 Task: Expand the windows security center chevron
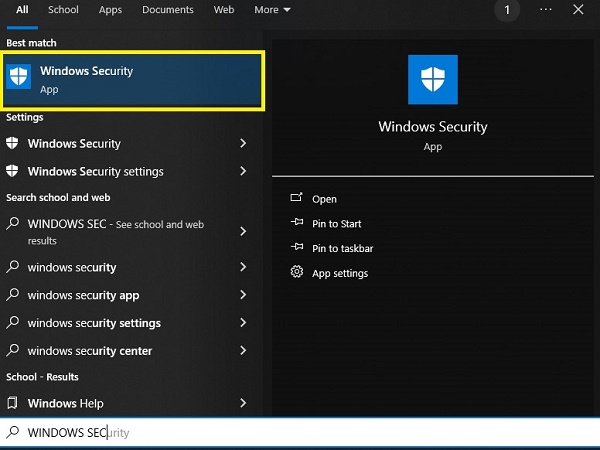point(243,351)
